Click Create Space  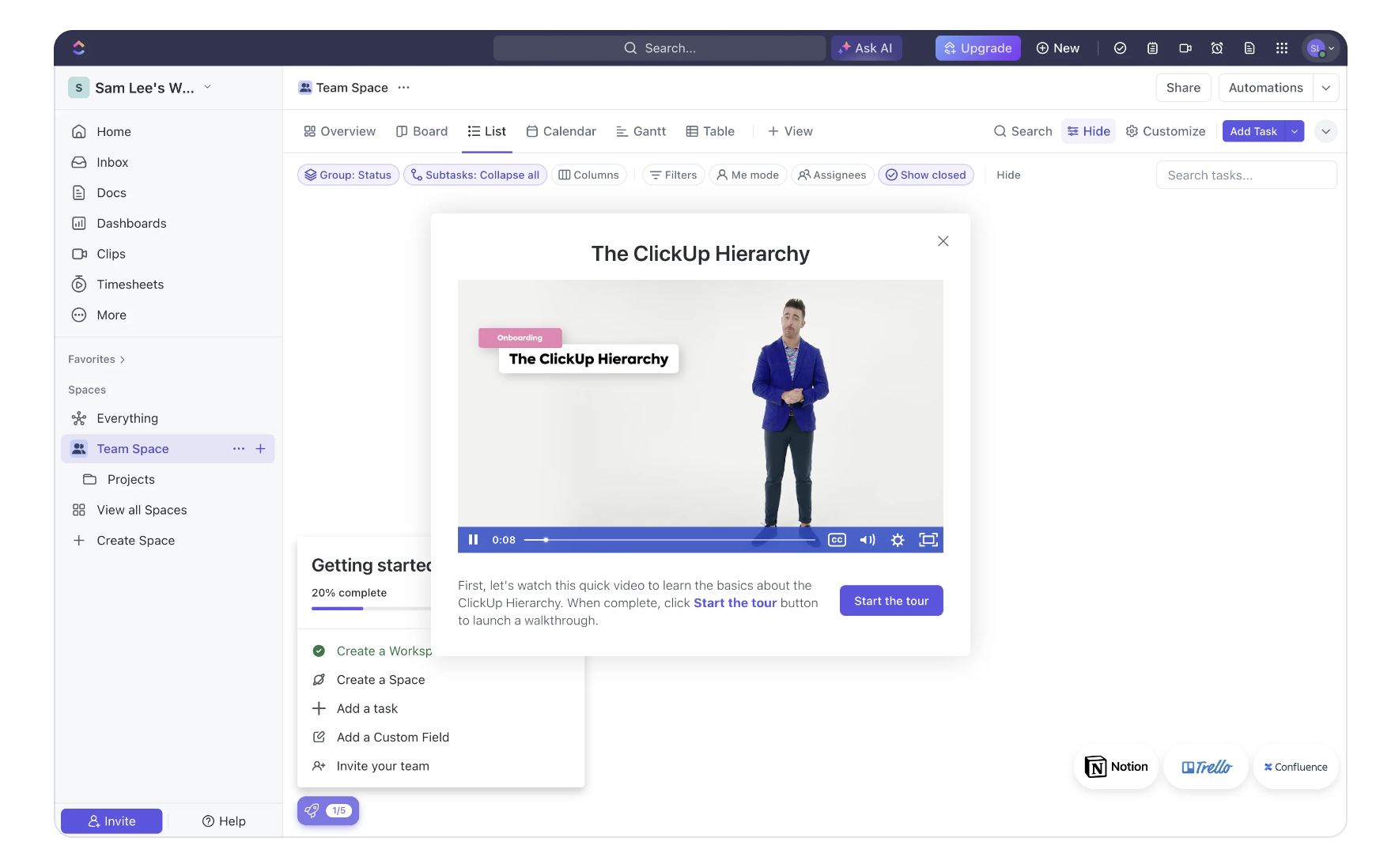click(136, 541)
